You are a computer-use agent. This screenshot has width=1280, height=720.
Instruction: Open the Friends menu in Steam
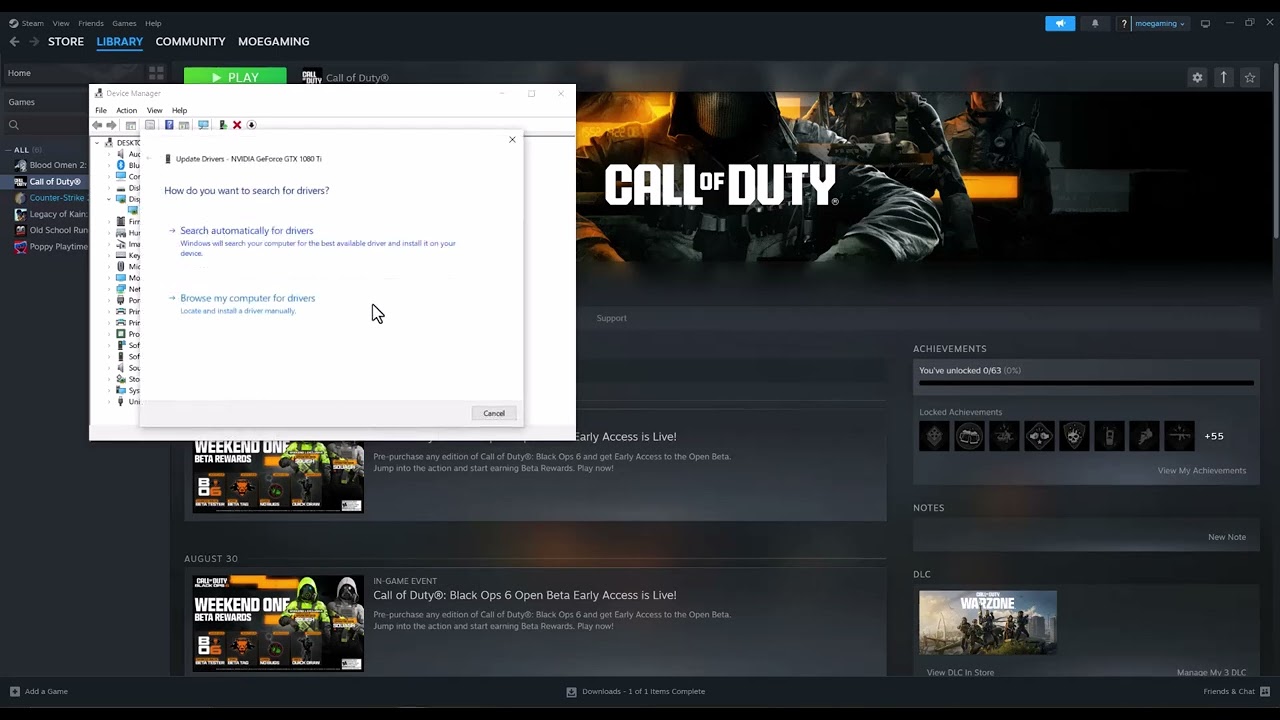pyautogui.click(x=90, y=23)
